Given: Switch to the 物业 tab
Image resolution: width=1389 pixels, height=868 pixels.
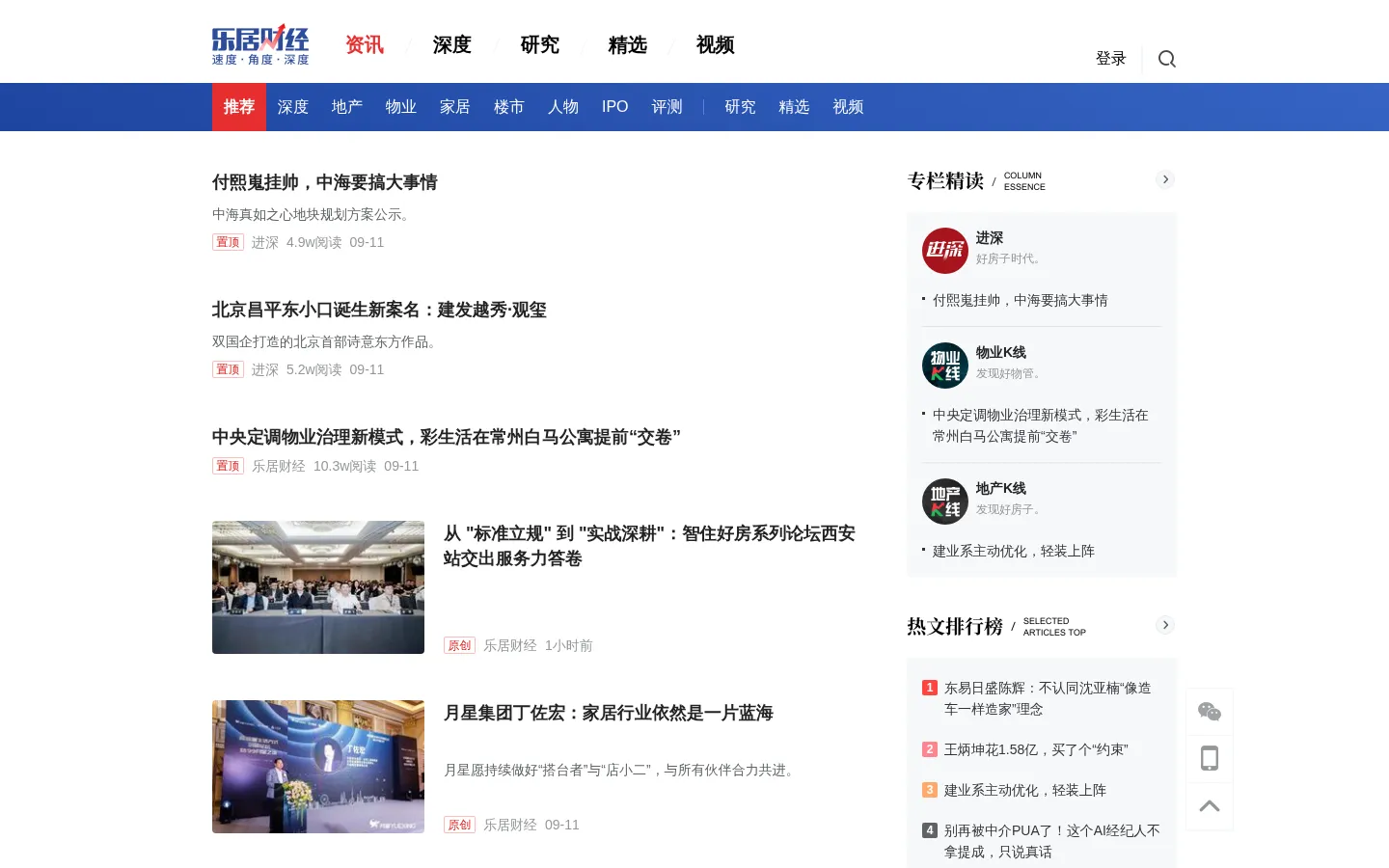Looking at the screenshot, I should (401, 107).
